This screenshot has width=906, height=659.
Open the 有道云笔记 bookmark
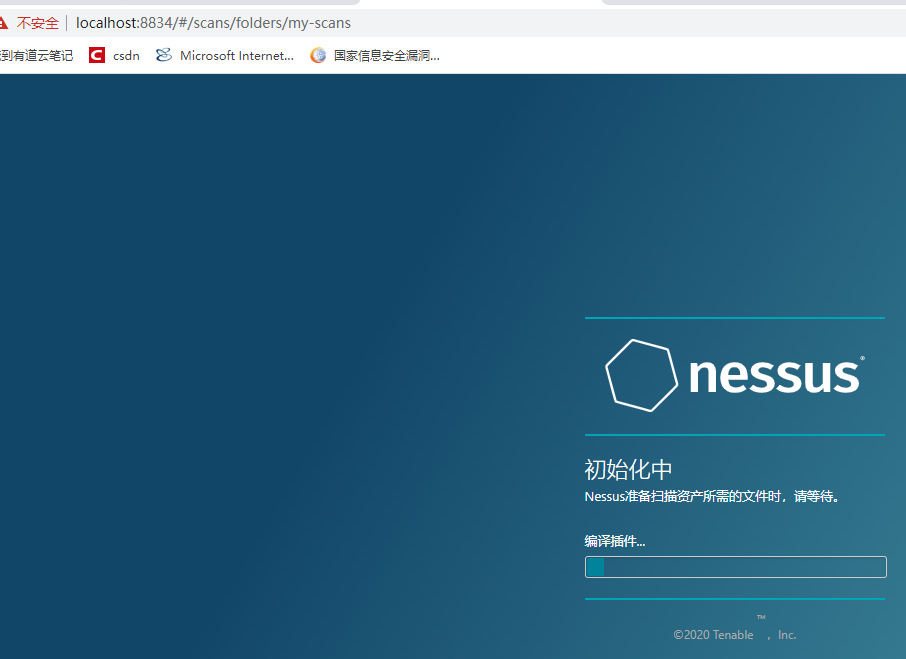[x=36, y=55]
